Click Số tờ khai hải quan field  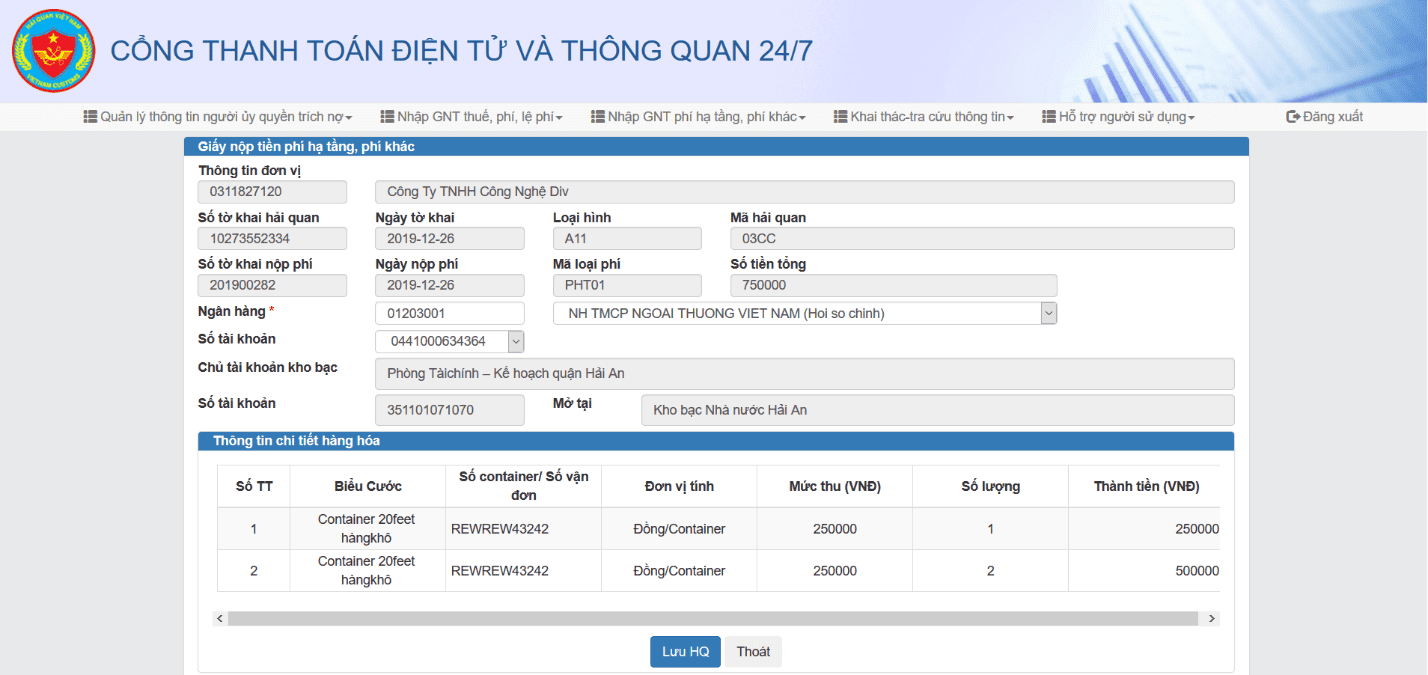tap(272, 238)
